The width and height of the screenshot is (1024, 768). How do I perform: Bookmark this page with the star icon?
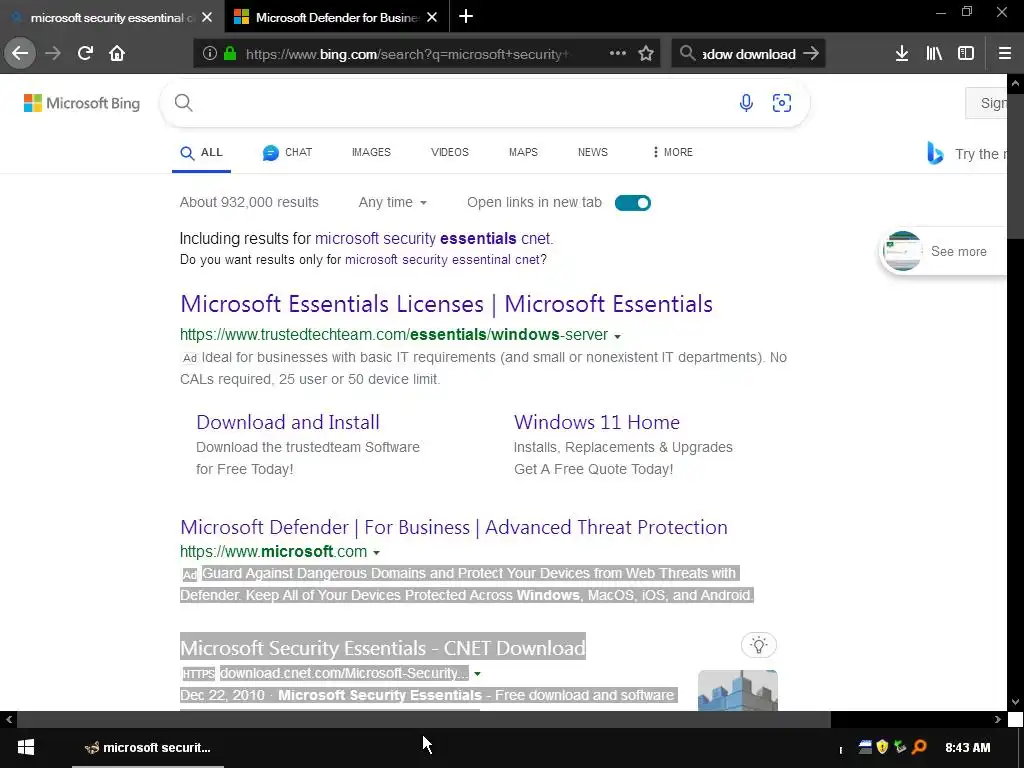tap(646, 53)
